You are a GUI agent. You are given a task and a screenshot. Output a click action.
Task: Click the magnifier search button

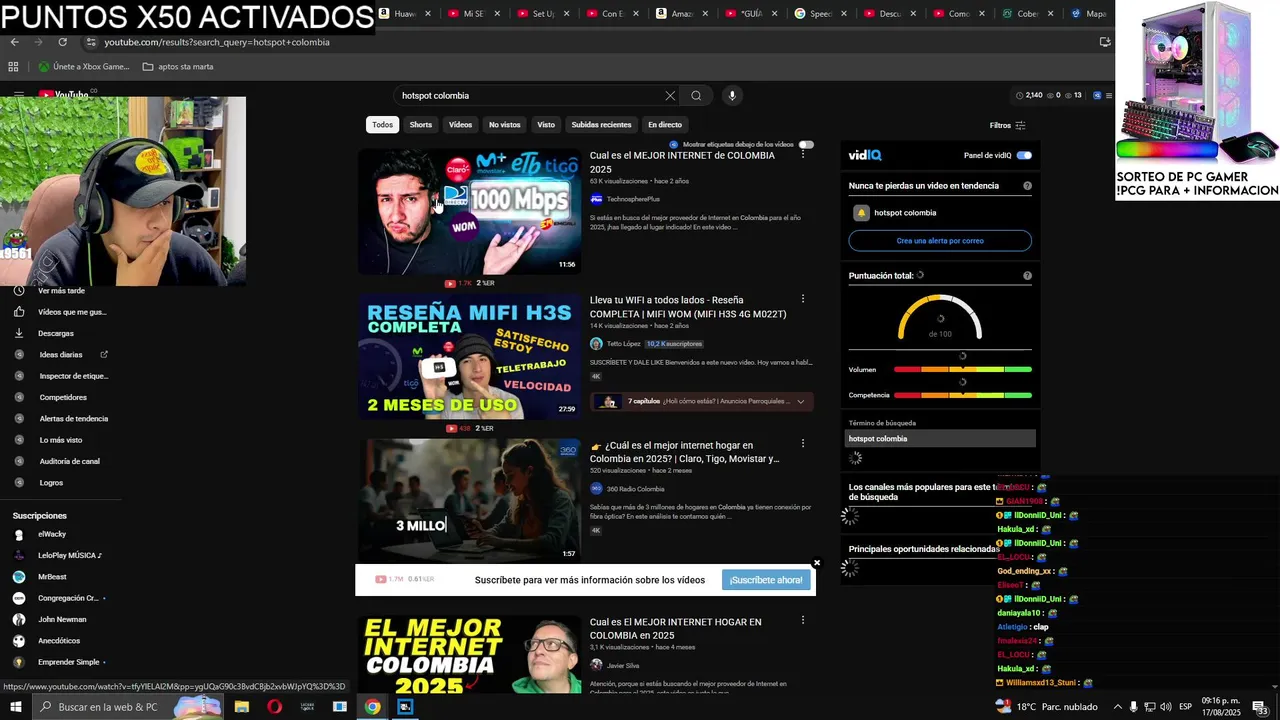click(696, 96)
